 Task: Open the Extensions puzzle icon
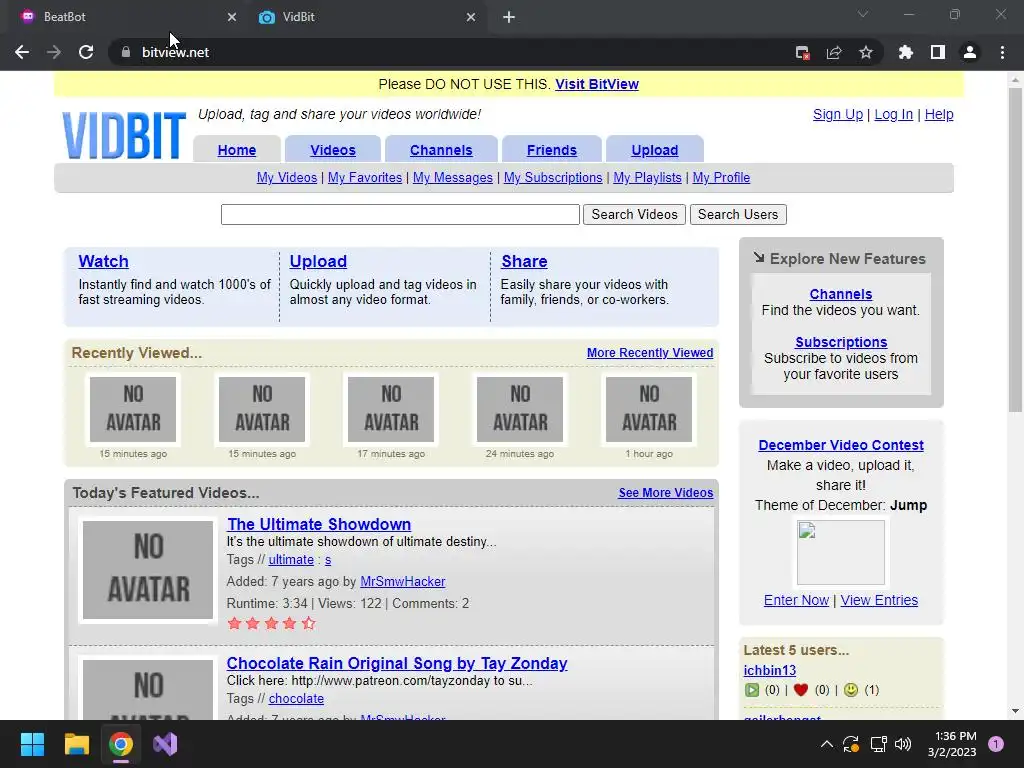pyautogui.click(x=906, y=52)
